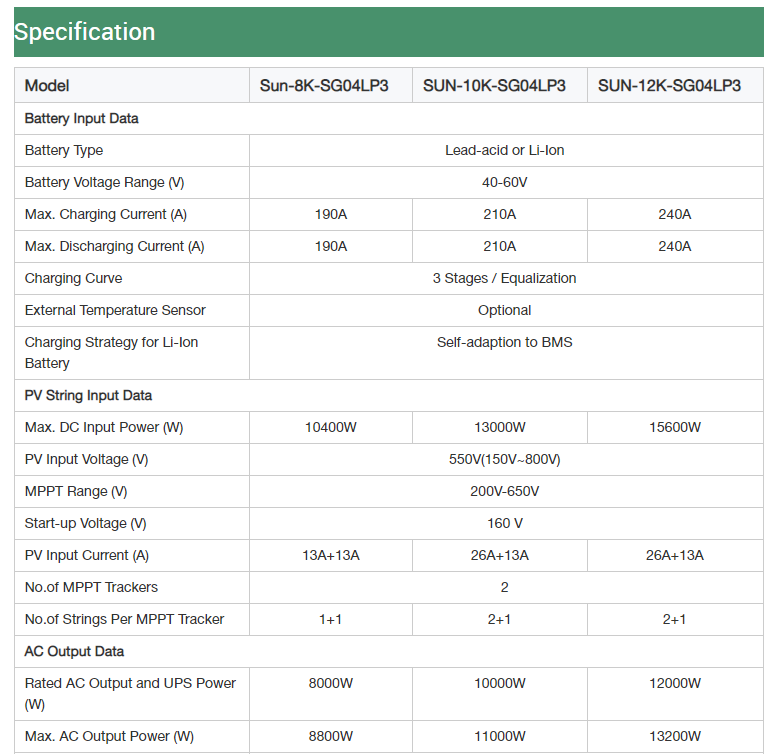779x754 pixels.
Task: Select the 13000W Max. DC Input Power cell
Action: pos(500,427)
